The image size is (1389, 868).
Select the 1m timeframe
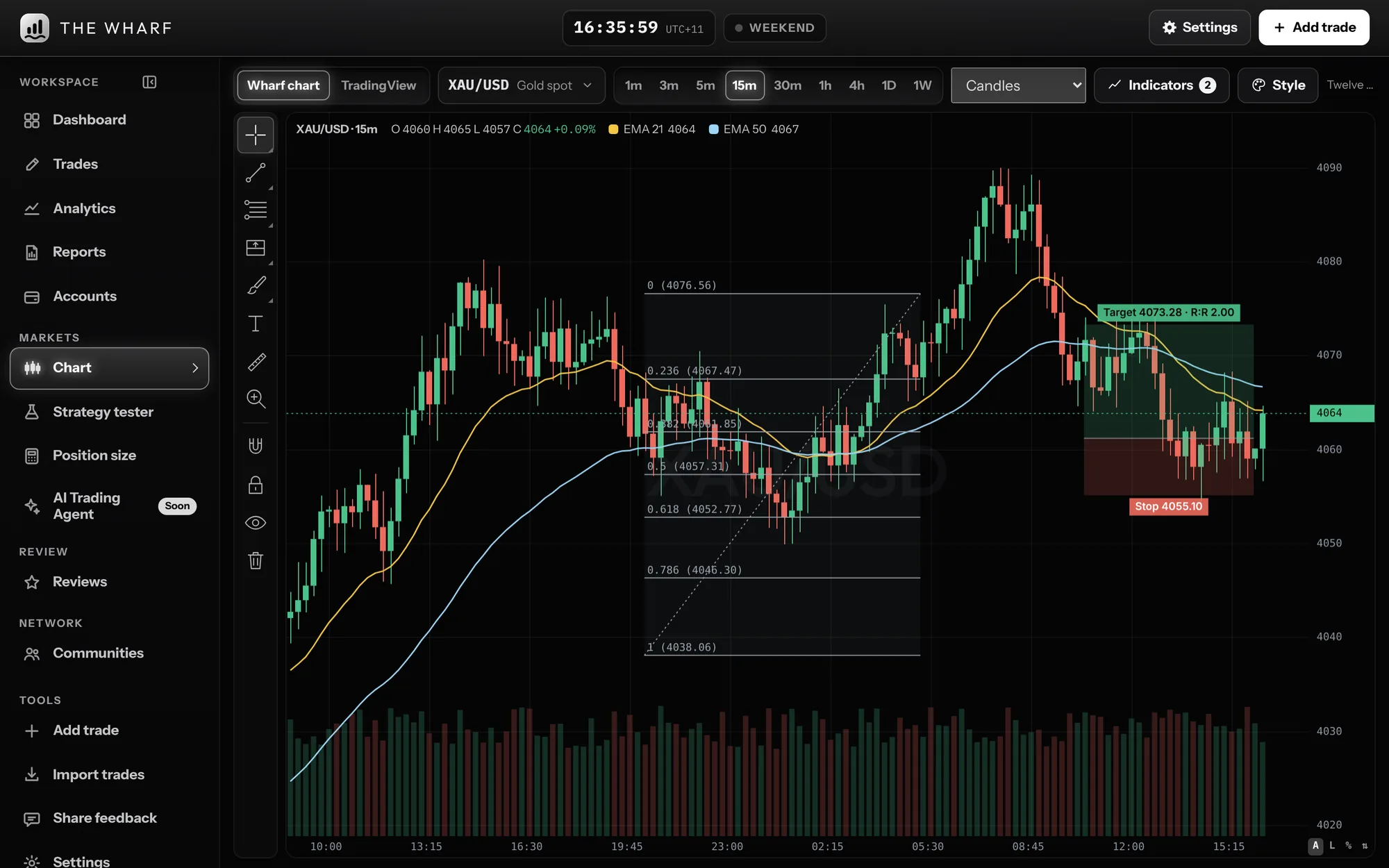pyautogui.click(x=633, y=85)
